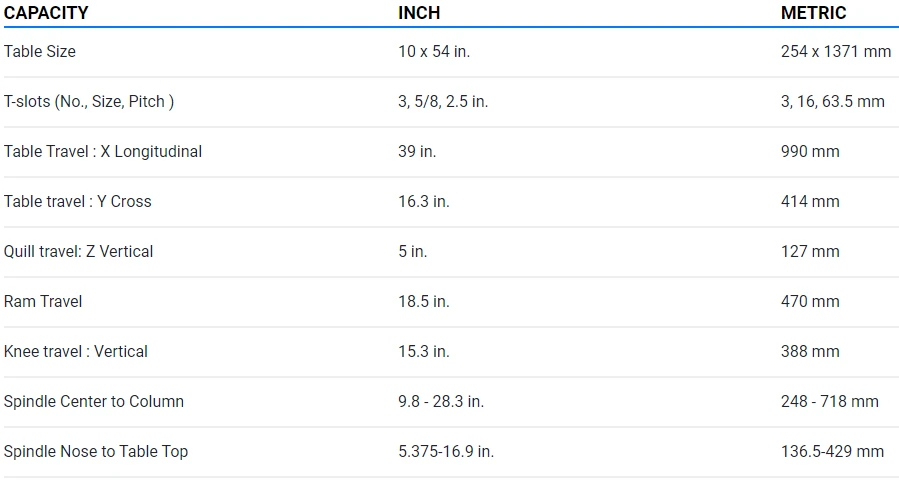Select the T-slots (No., Size, Pitch) label

click(90, 101)
